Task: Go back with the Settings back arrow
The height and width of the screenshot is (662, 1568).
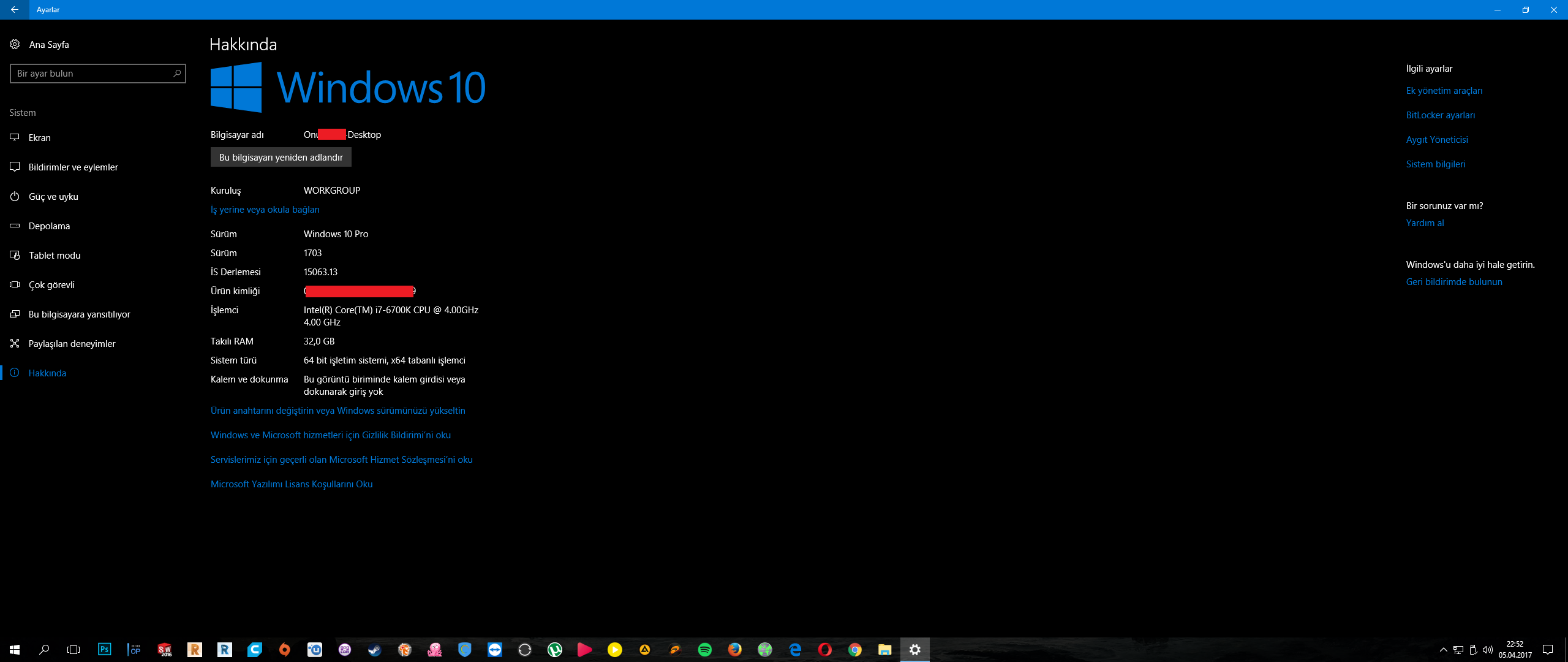Action: click(x=14, y=10)
